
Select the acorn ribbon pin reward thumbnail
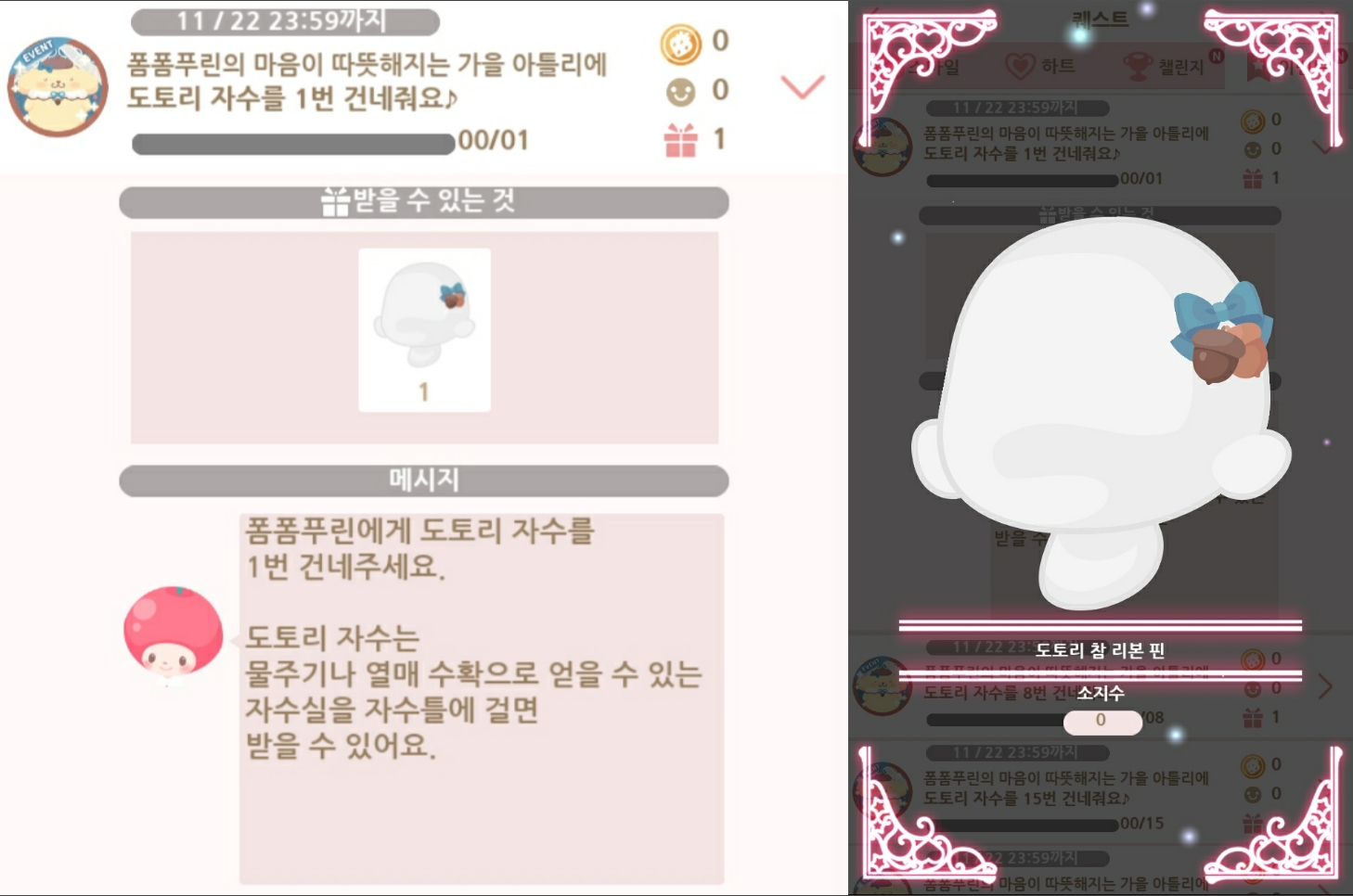[424, 330]
